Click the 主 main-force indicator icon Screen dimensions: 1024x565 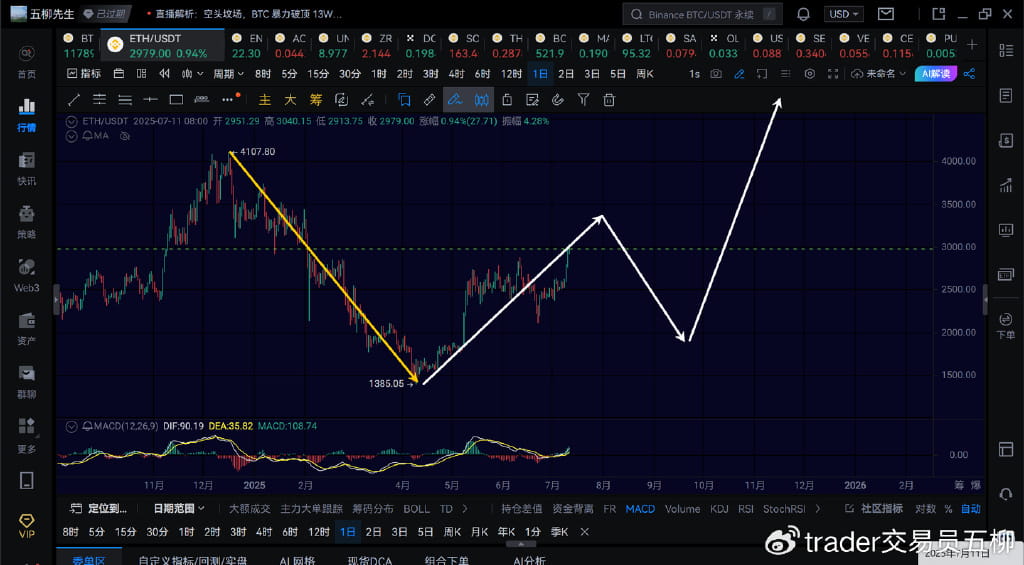(264, 99)
